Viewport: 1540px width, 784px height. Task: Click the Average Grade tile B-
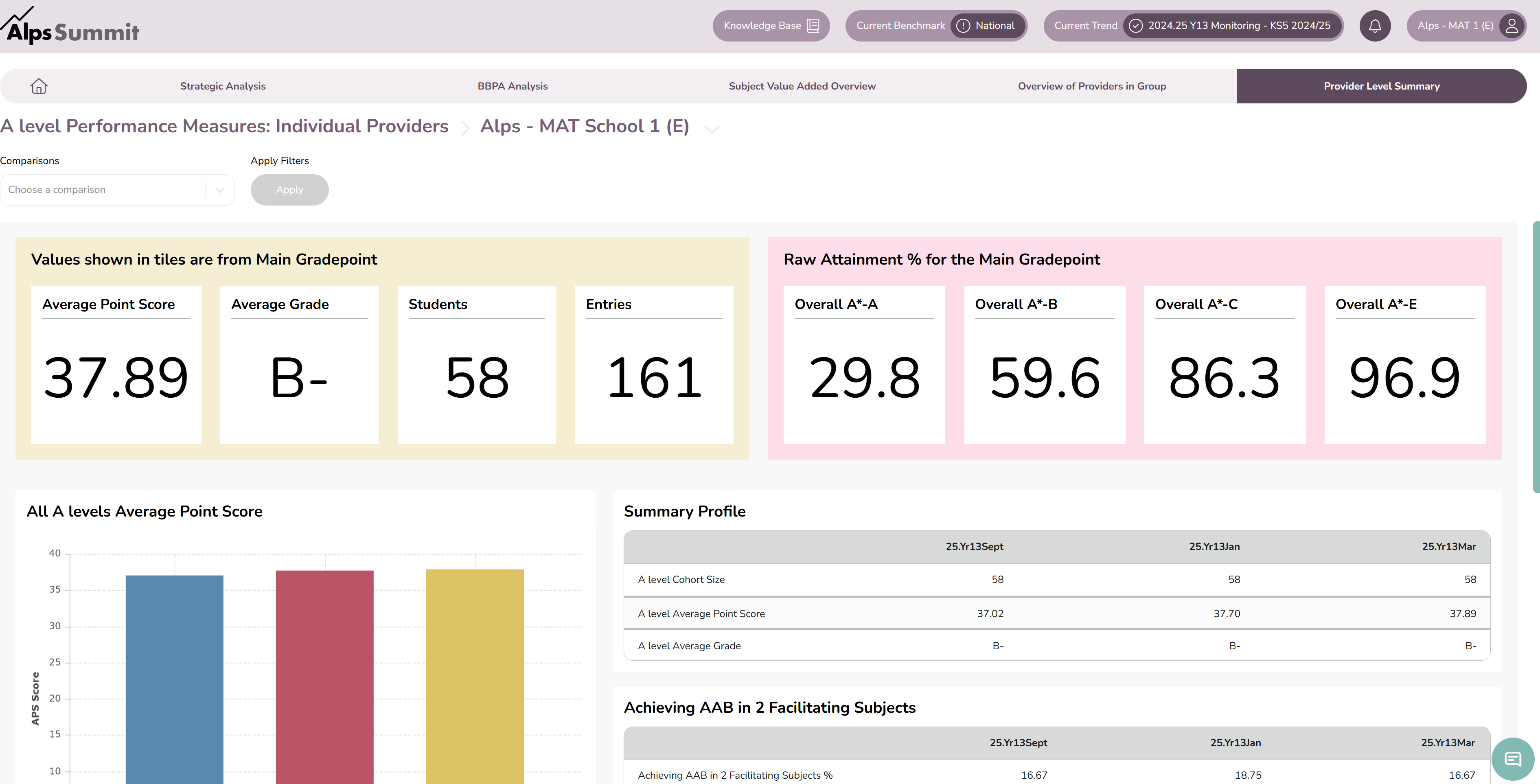point(299,365)
